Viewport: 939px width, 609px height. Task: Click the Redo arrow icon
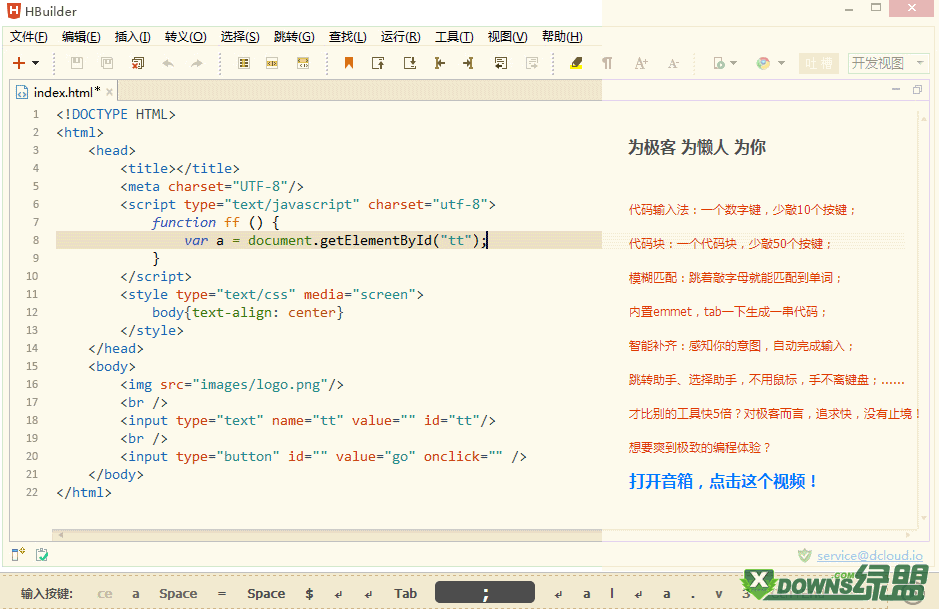(196, 63)
